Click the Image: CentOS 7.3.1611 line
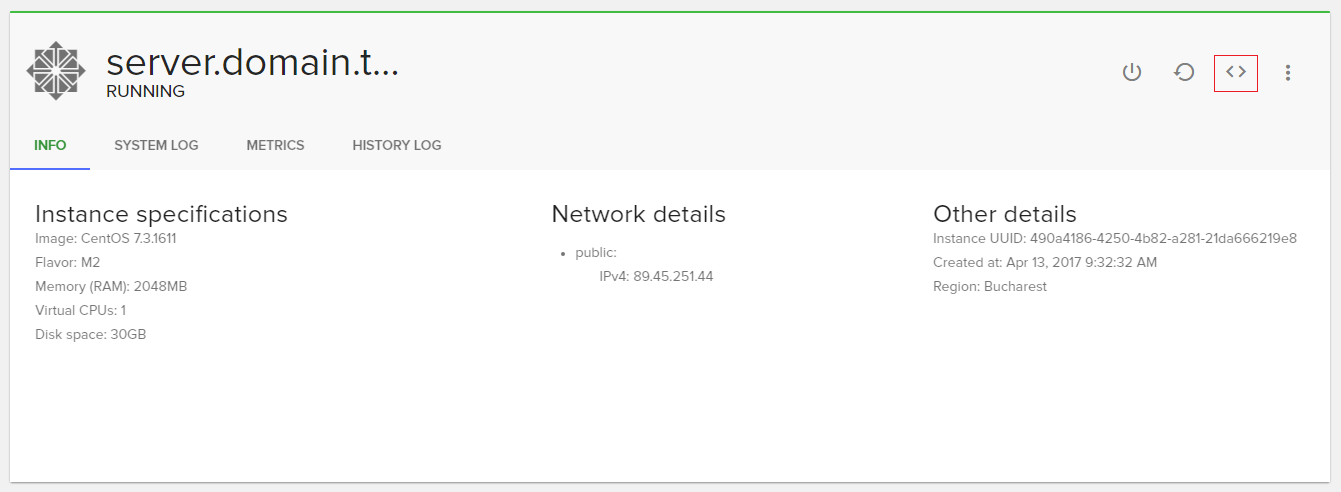This screenshot has height=492, width=1341. pyautogui.click(x=106, y=238)
